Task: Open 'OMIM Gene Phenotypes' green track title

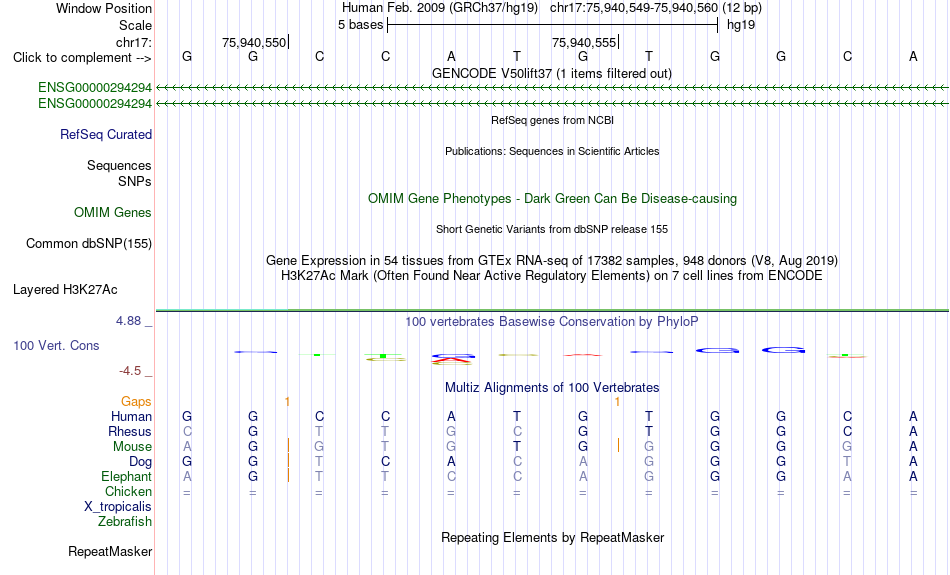Action: coord(552,199)
